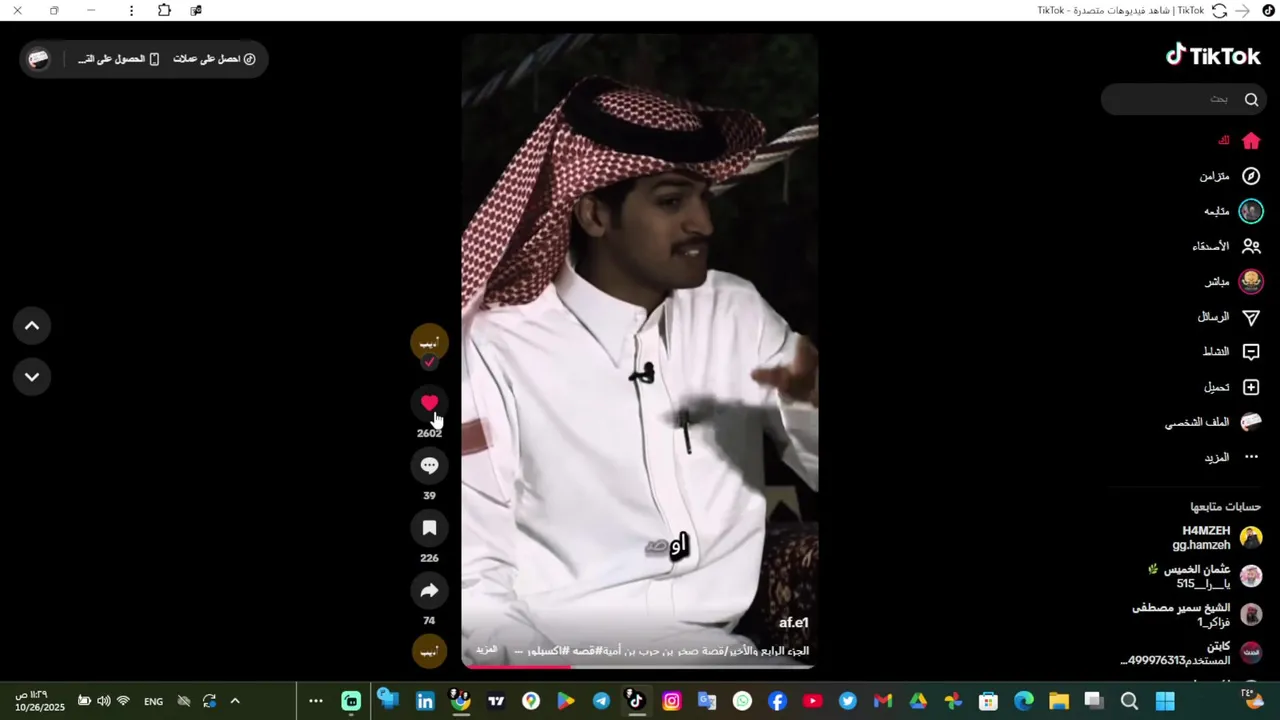Image resolution: width=1280 pixels, height=720 pixels.
Task: Open the profile avatar in the top pill
Action: coord(39,59)
